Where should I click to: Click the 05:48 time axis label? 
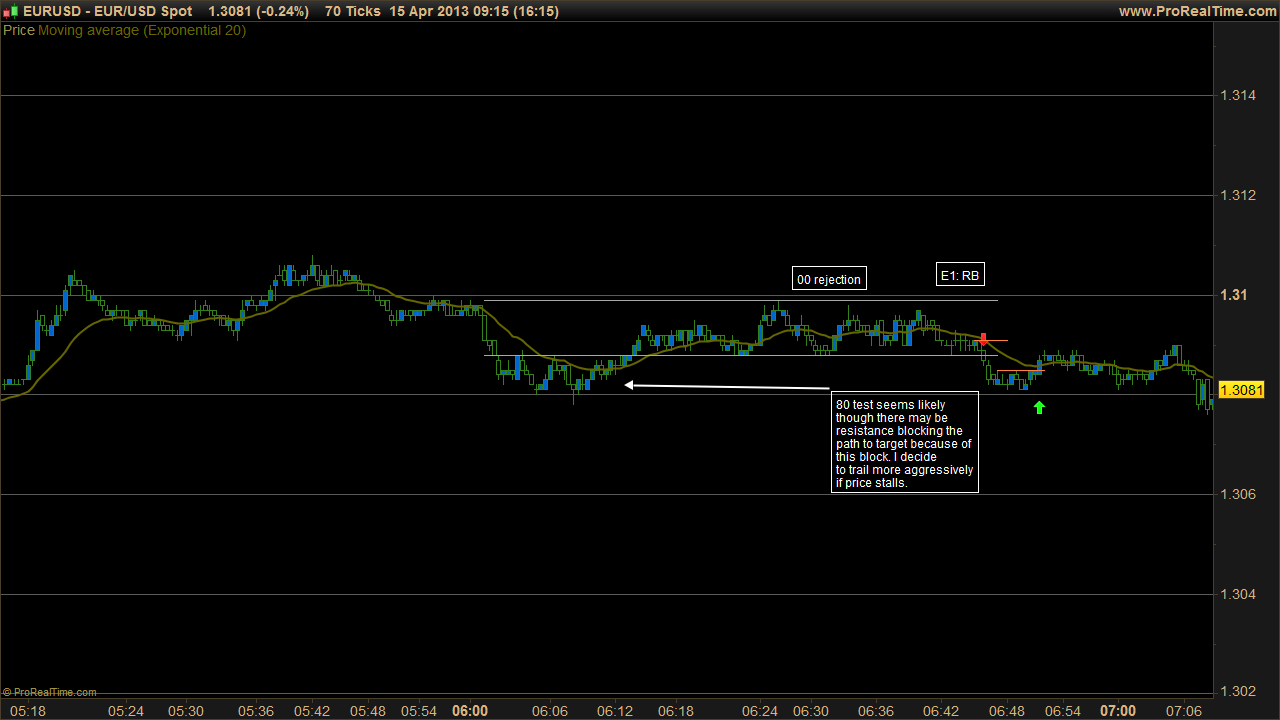coord(367,711)
